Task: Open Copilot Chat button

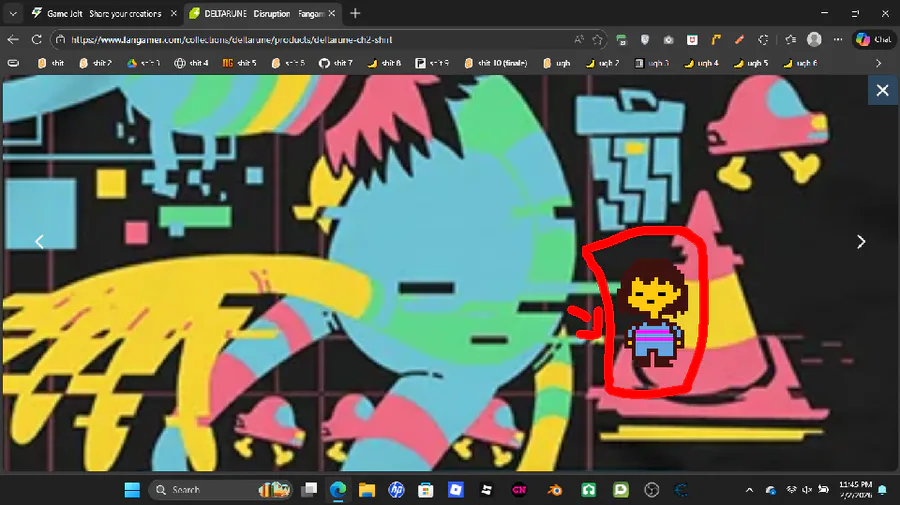Action: click(874, 40)
